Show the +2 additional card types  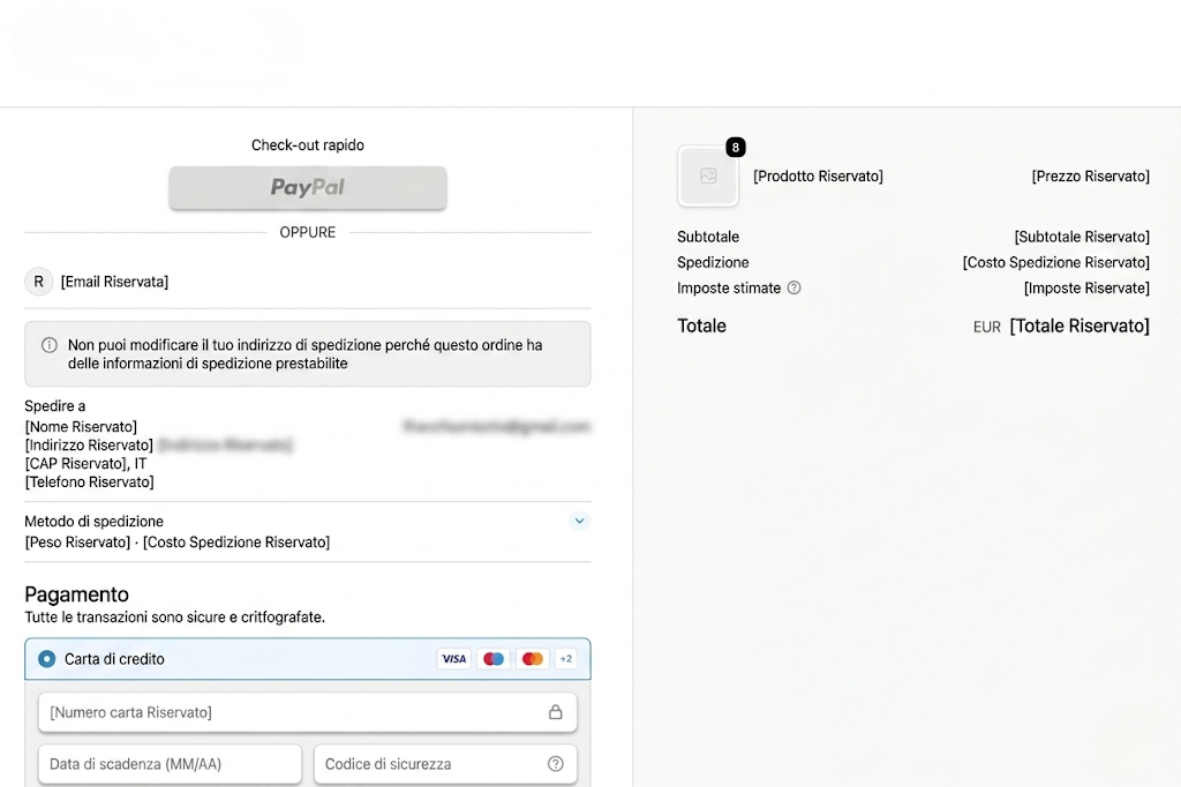[566, 659]
